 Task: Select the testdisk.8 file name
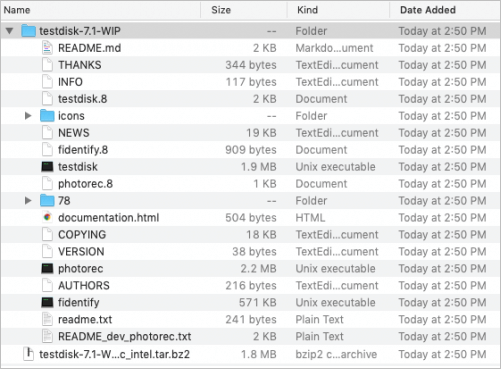83,99
